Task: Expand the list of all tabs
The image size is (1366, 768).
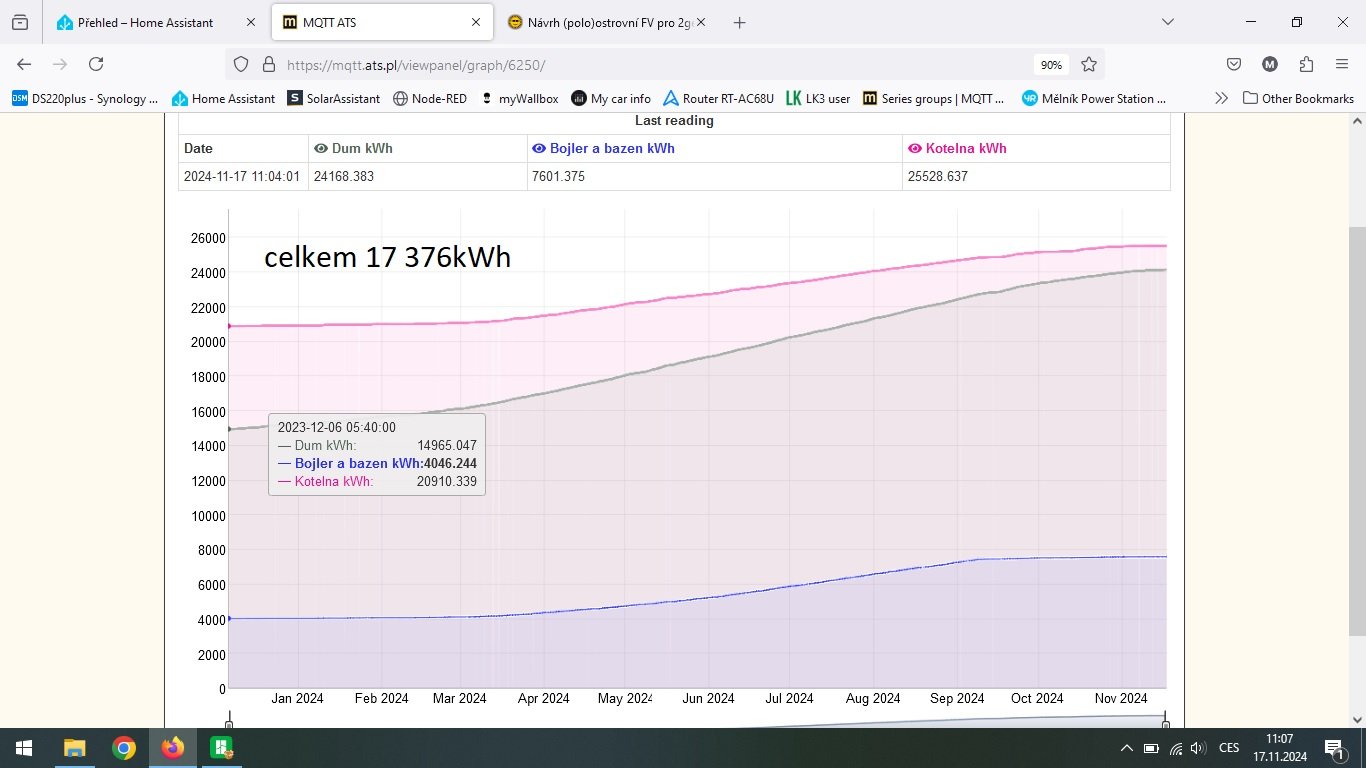Action: 1167,22
